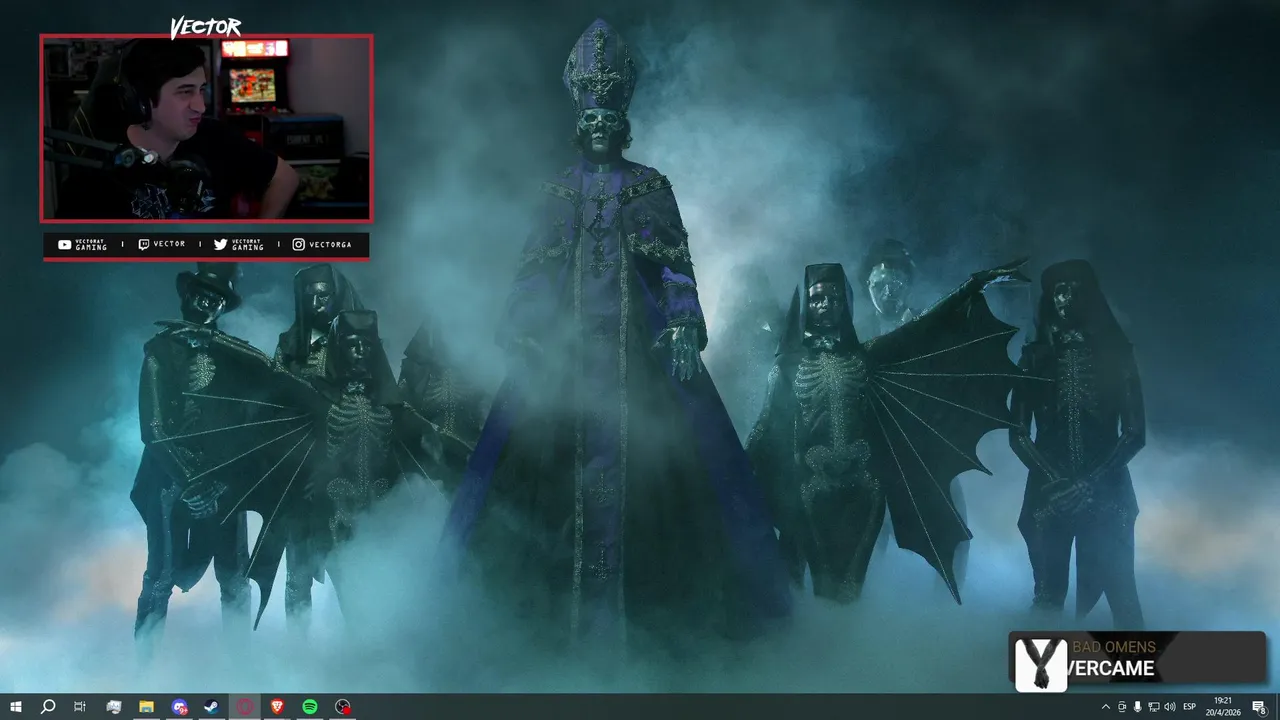The height and width of the screenshot is (720, 1280).
Task: Open taskbar Search magnifier
Action: pos(47,707)
